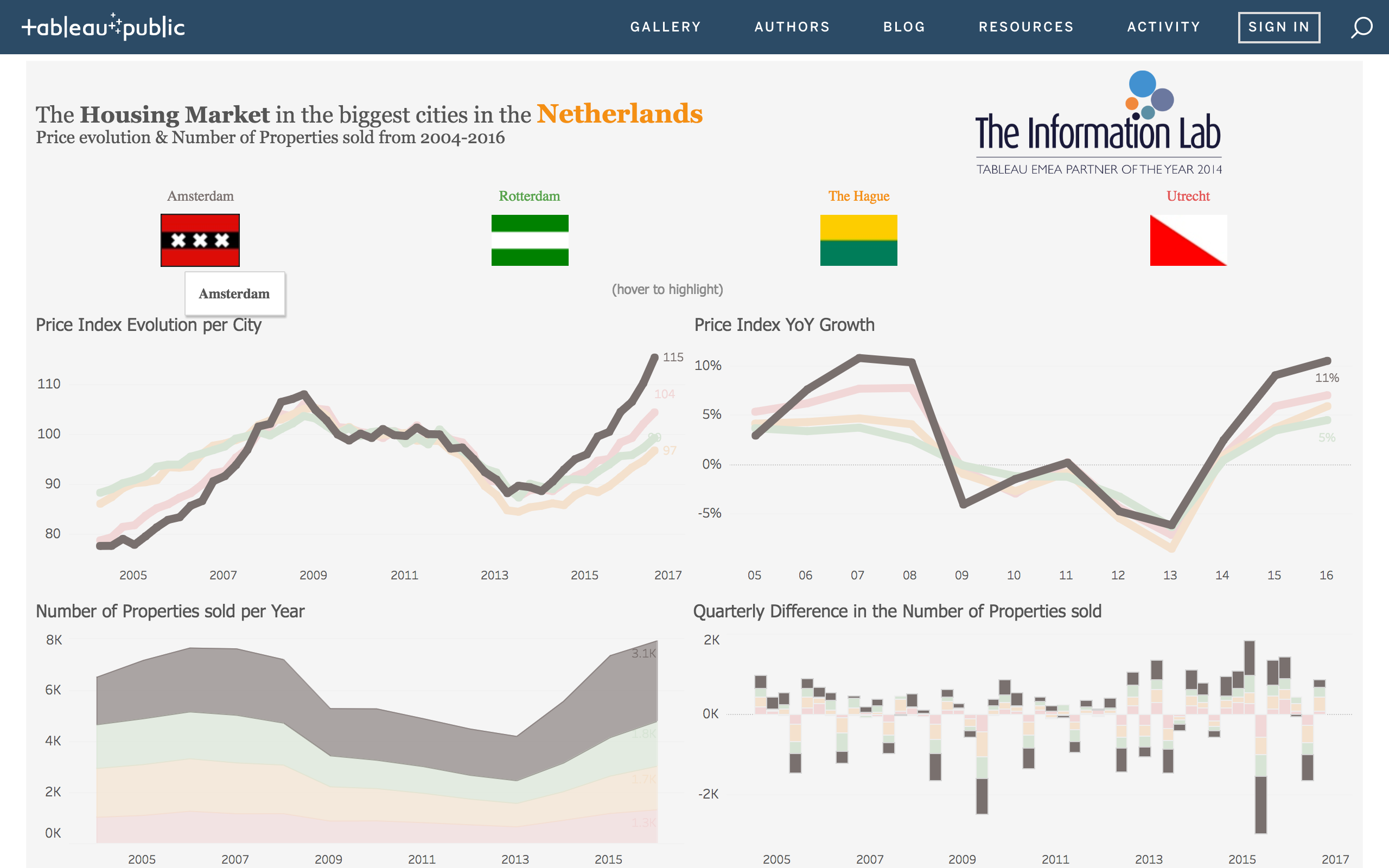
Task: Select the Rotterdam flag icon
Action: coord(529,240)
